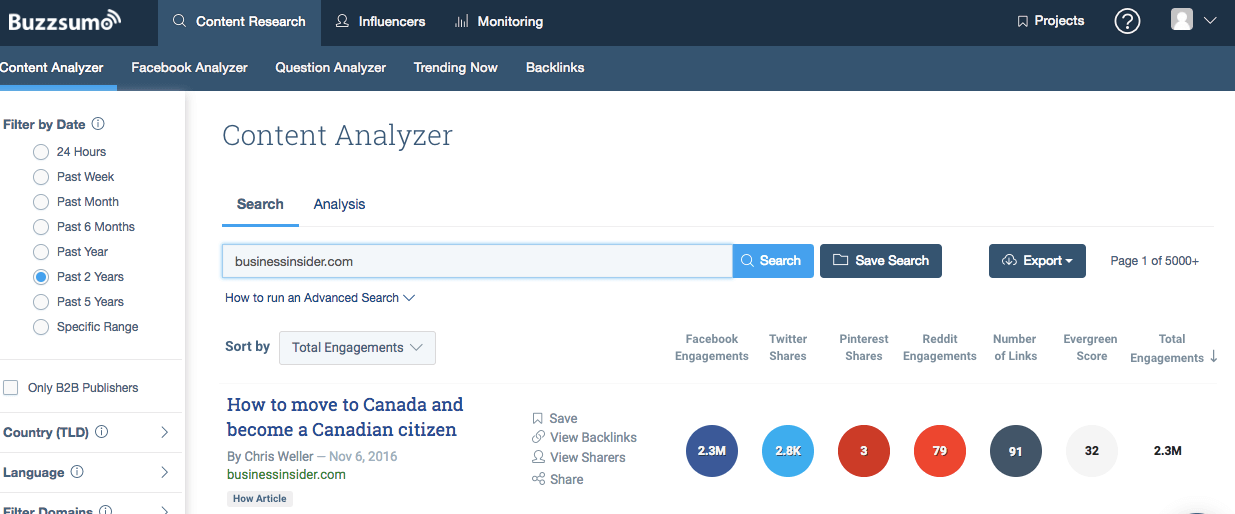Select the Past 2 Years filter
1235x514 pixels.
pyautogui.click(x=41, y=277)
